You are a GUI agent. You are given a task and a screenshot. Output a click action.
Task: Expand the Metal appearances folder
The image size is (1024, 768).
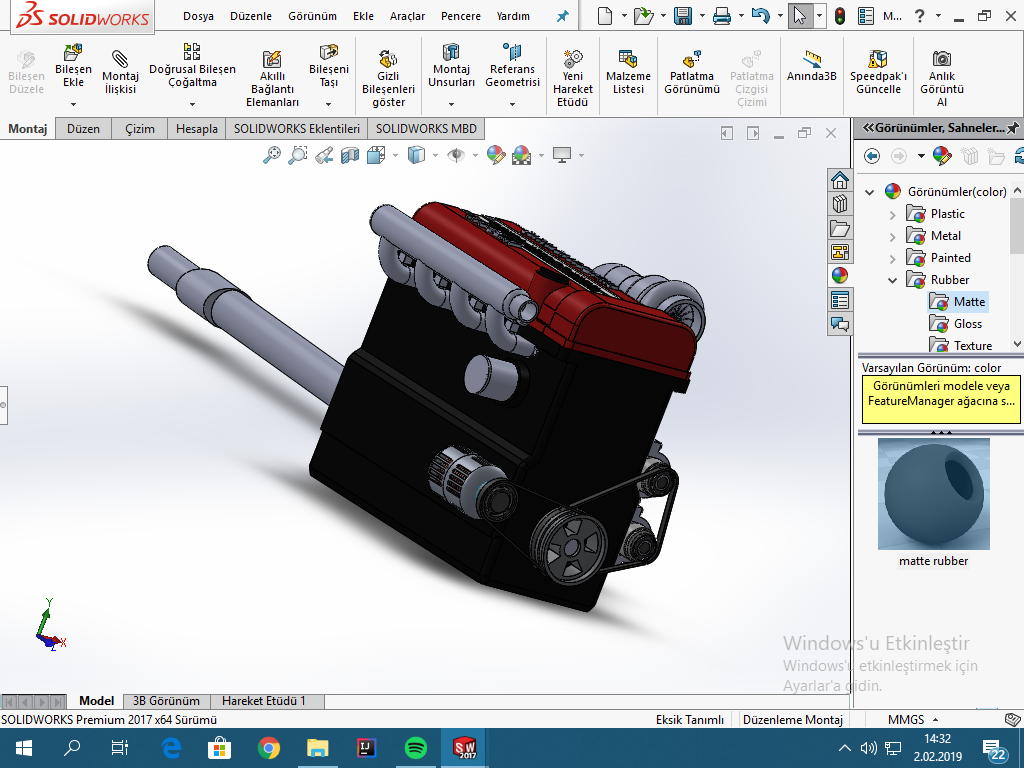click(x=893, y=236)
